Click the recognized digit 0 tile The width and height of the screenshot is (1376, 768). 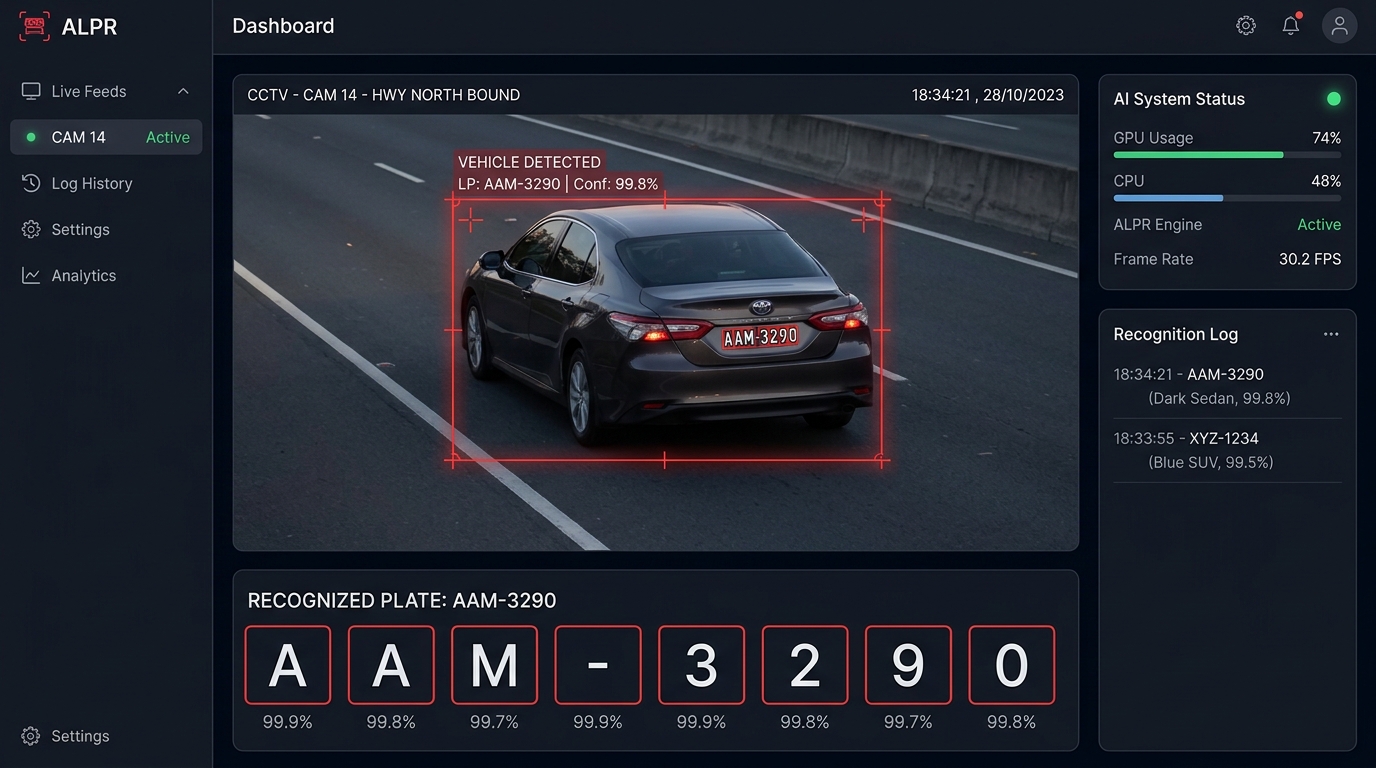click(1012, 665)
